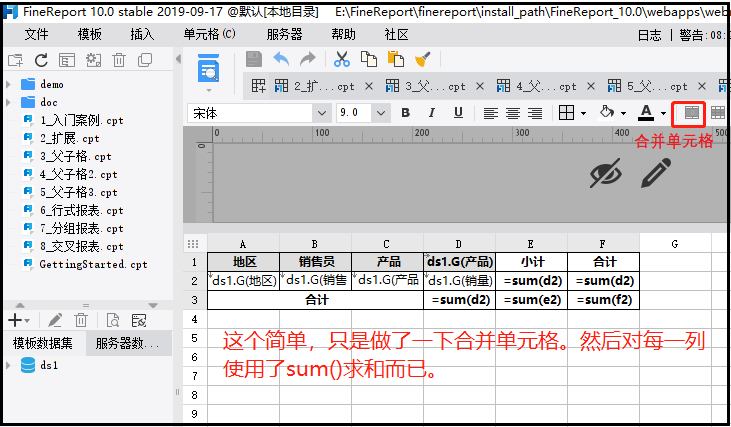731x427 pixels.
Task: Edit the dataset with the pencil icon
Action: point(55,320)
